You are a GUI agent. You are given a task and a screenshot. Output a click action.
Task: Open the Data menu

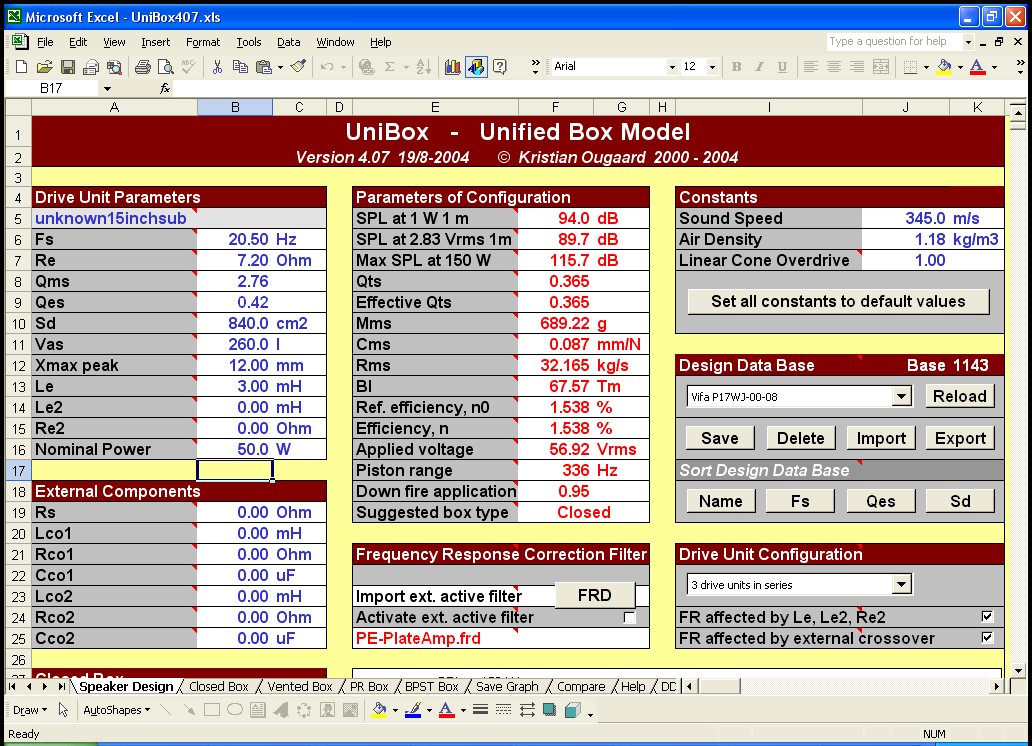(x=288, y=42)
